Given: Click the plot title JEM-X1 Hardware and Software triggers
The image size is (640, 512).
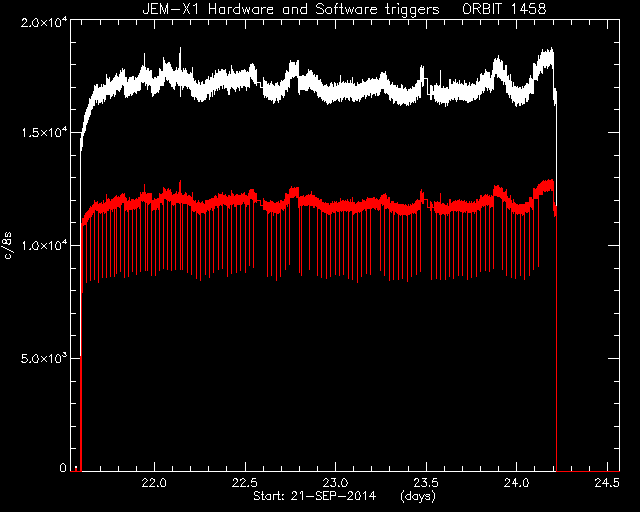Looking at the screenshot, I should [291, 9].
